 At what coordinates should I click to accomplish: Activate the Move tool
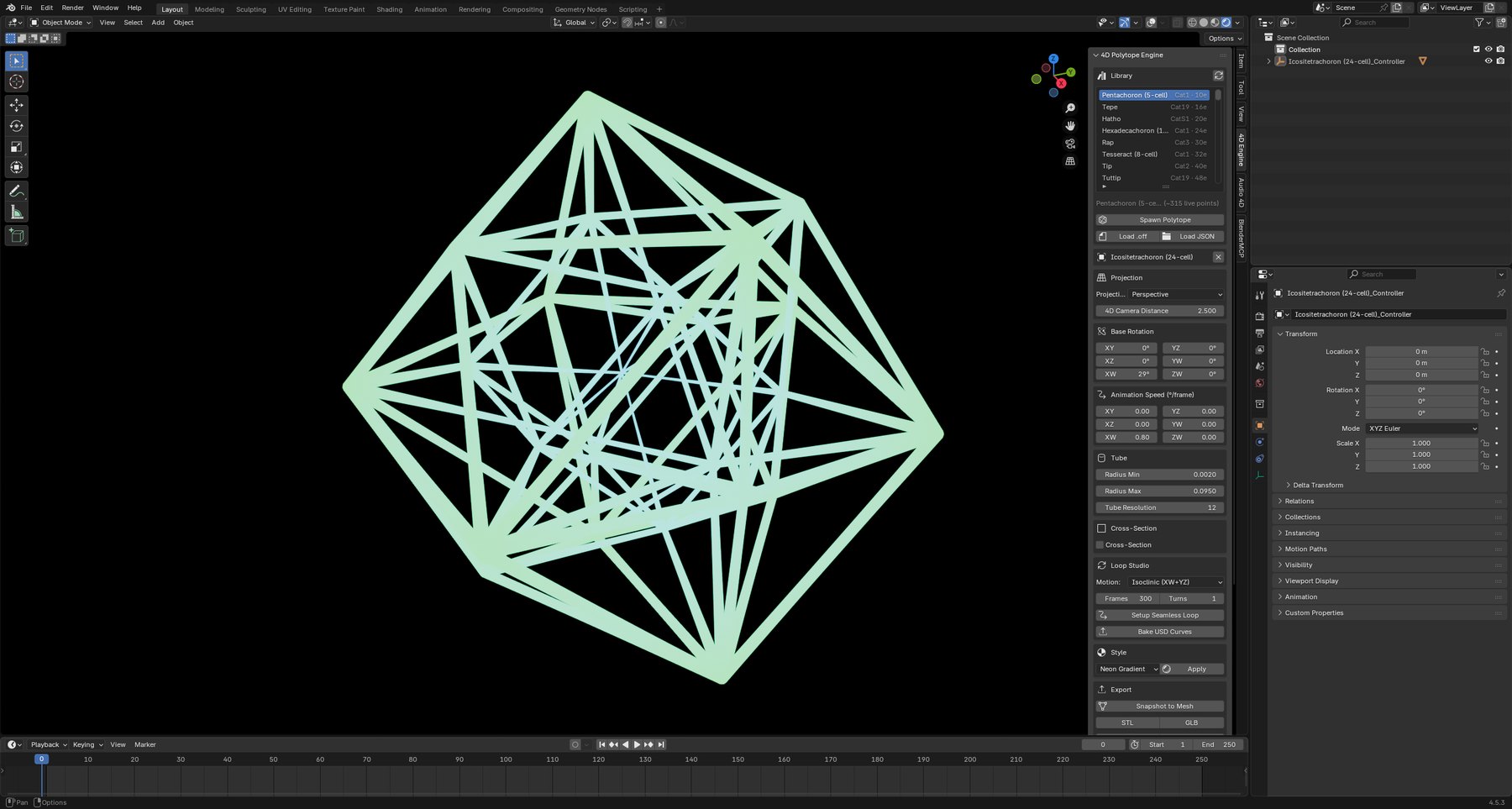point(17,105)
